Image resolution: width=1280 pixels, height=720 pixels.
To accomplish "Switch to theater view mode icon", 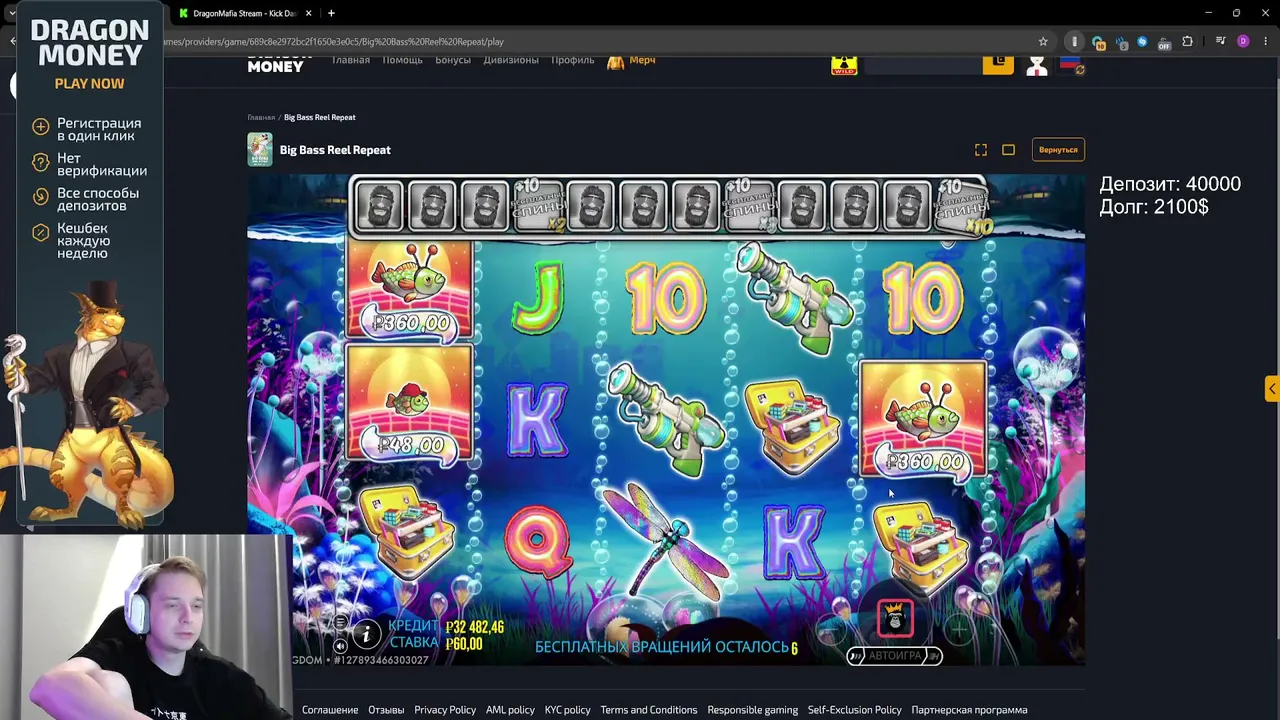I will tap(1008, 150).
